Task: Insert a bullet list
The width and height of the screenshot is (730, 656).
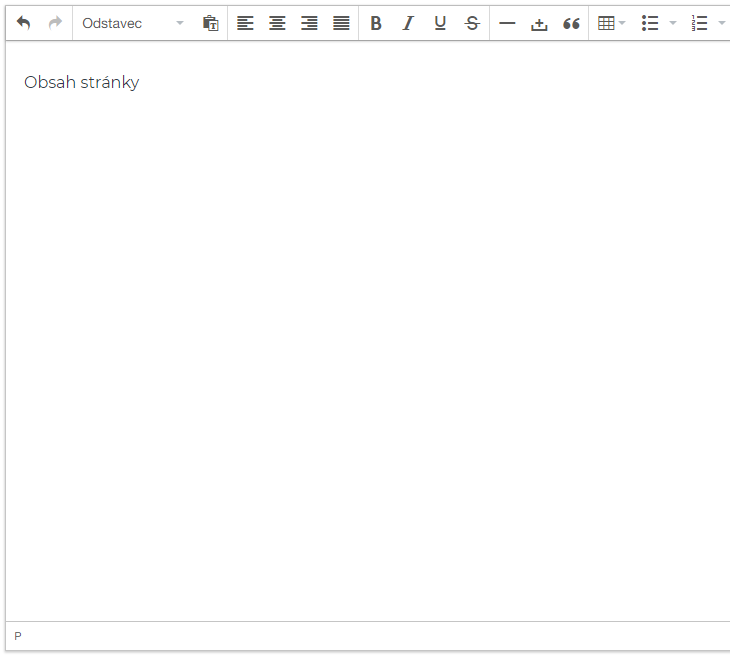Action: click(x=650, y=23)
